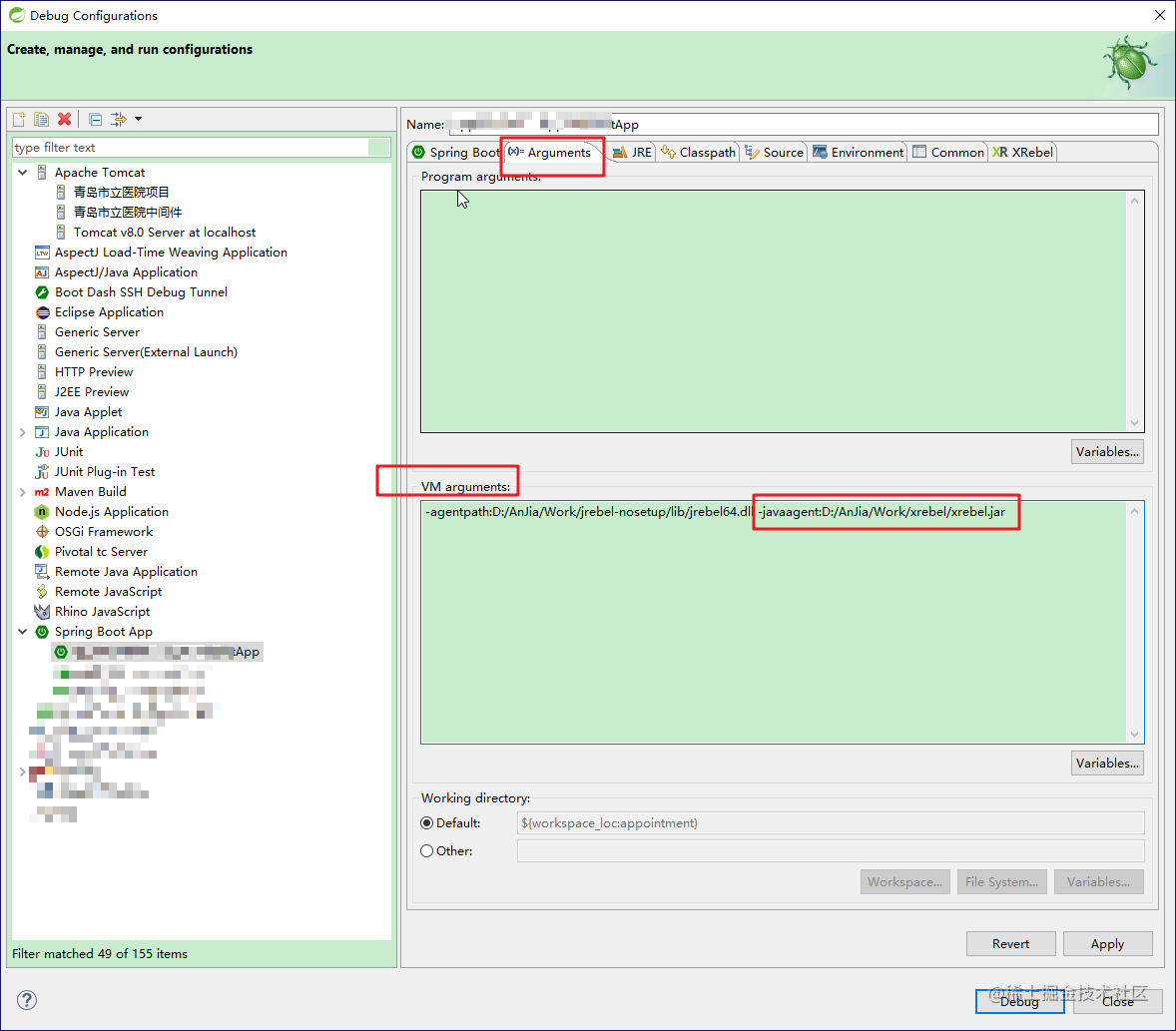Select the J2EE Preview entry
This screenshot has height=1031, width=1176.
pyautogui.click(x=92, y=392)
